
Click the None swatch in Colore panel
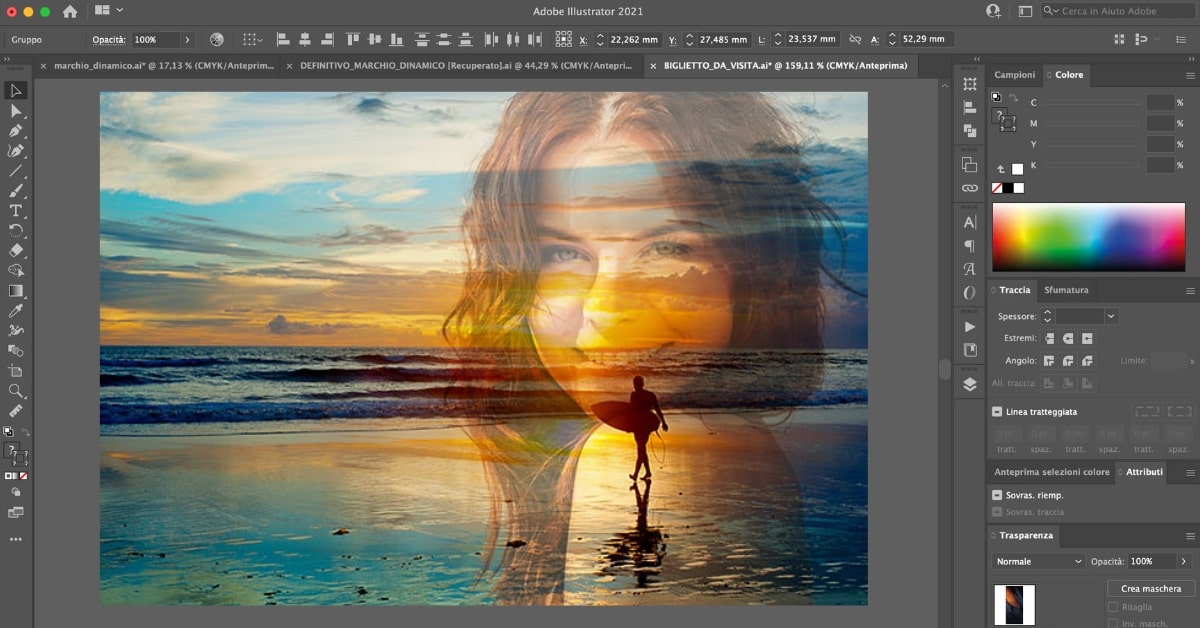point(997,188)
